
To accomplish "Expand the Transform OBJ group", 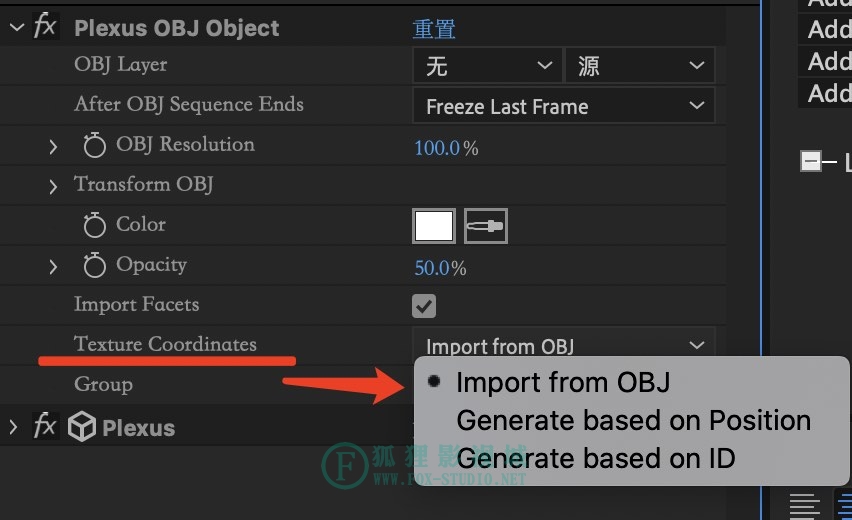I will pos(53,186).
